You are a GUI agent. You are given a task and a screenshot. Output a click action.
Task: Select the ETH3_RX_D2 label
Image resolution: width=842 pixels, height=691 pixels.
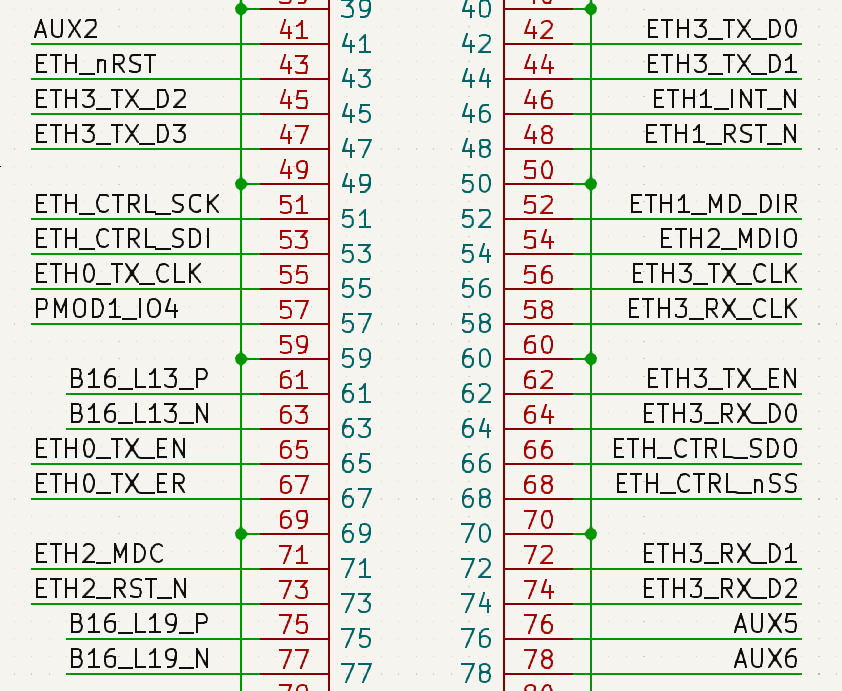click(720, 589)
